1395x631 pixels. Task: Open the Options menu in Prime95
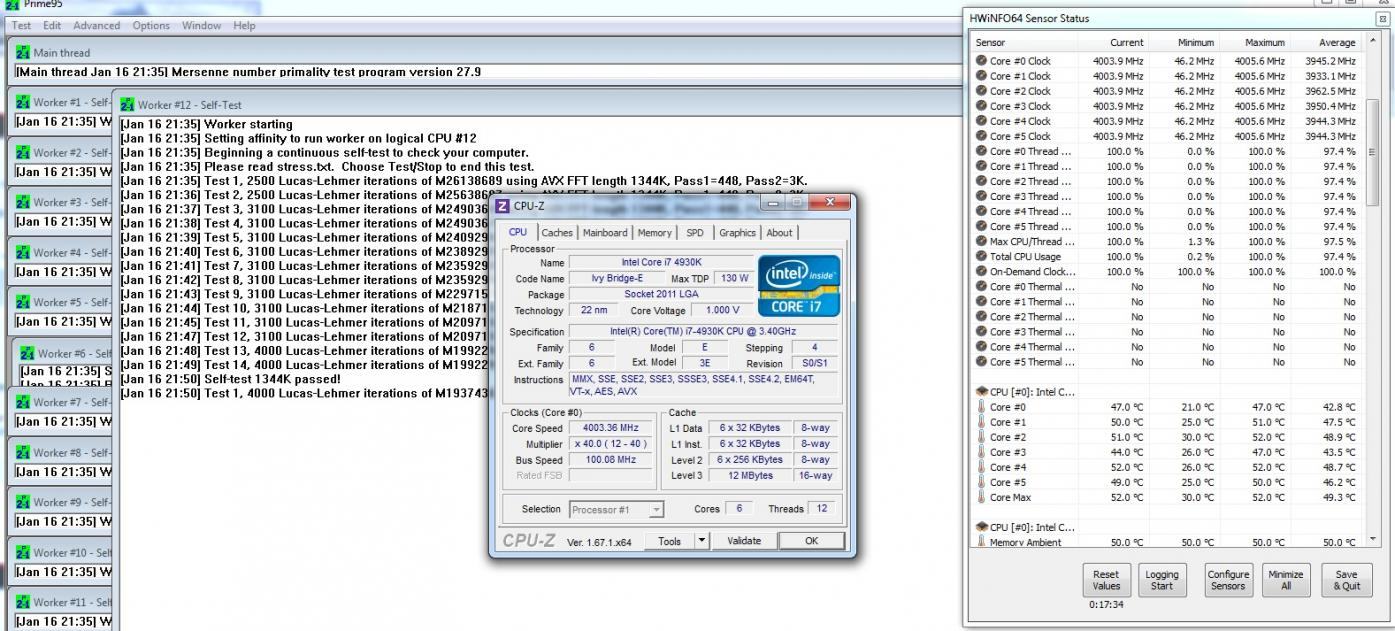coord(151,25)
